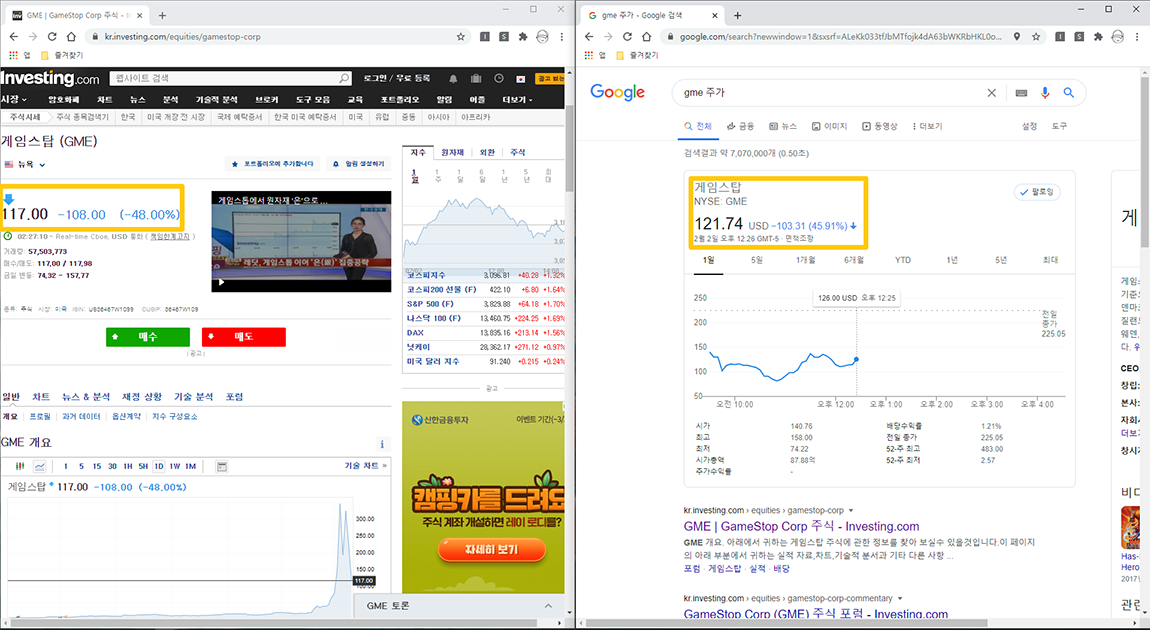
Task: Select 5일 range on Google chart
Action: (x=757, y=260)
